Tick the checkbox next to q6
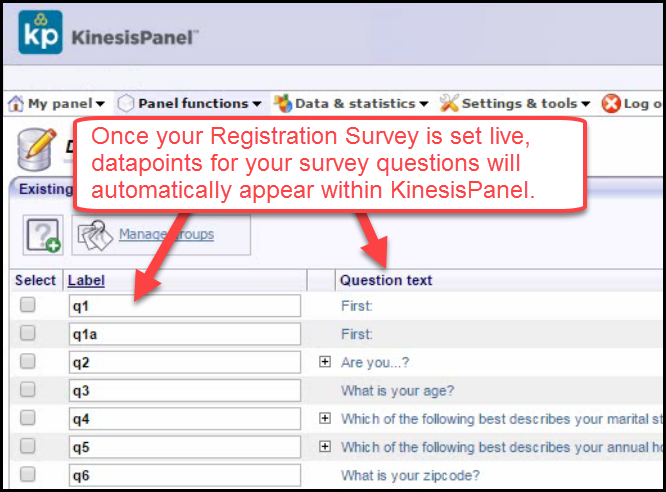This screenshot has height=492, width=666. coord(28,474)
